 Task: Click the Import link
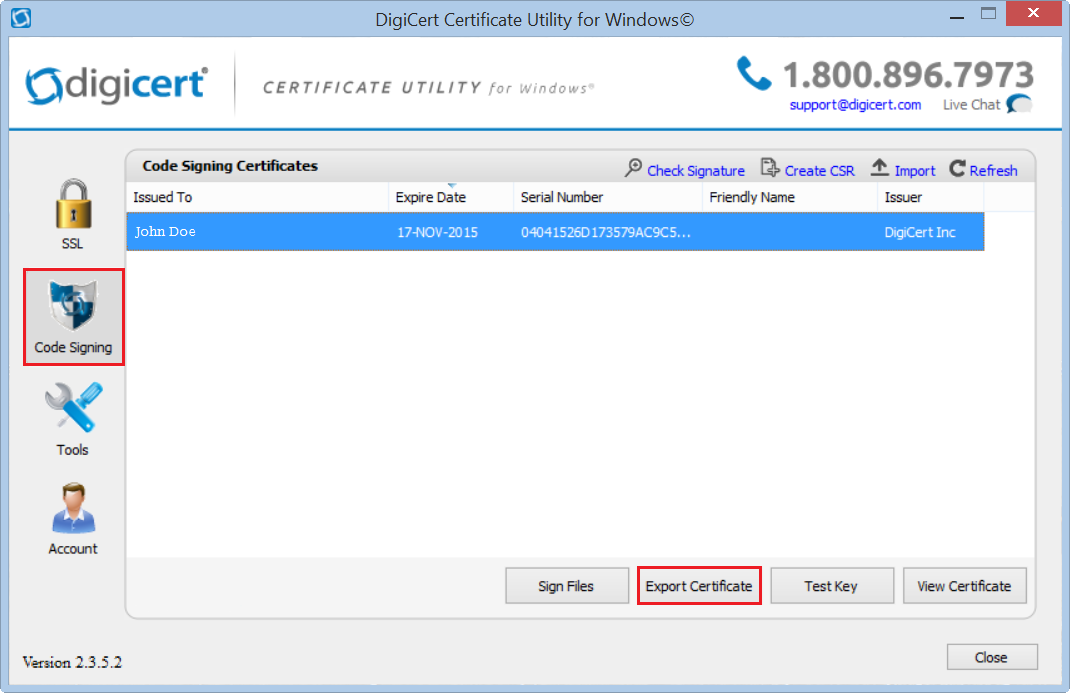point(914,171)
